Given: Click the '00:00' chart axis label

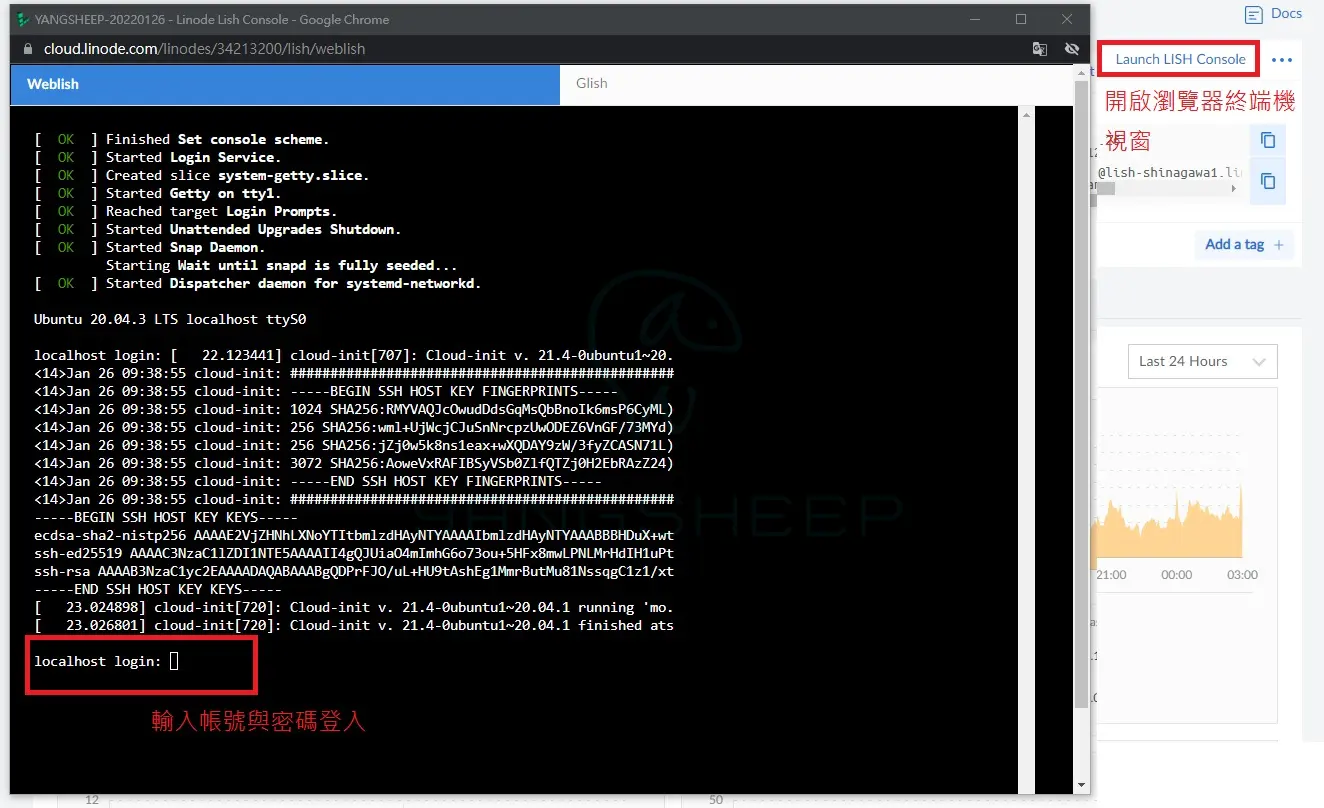Looking at the screenshot, I should click(x=1177, y=575).
